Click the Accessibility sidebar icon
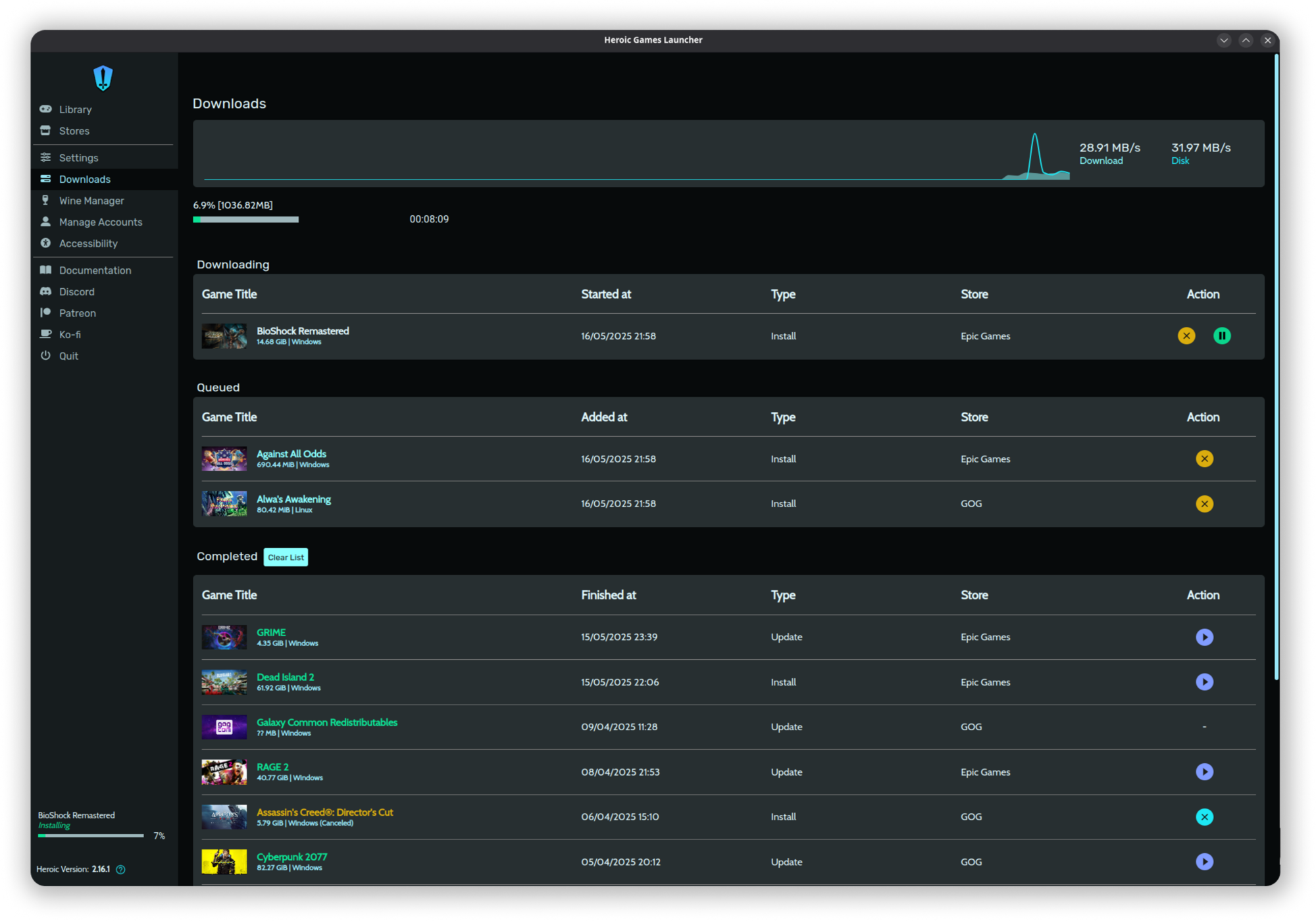This screenshot has width=1316, height=921. 45,243
